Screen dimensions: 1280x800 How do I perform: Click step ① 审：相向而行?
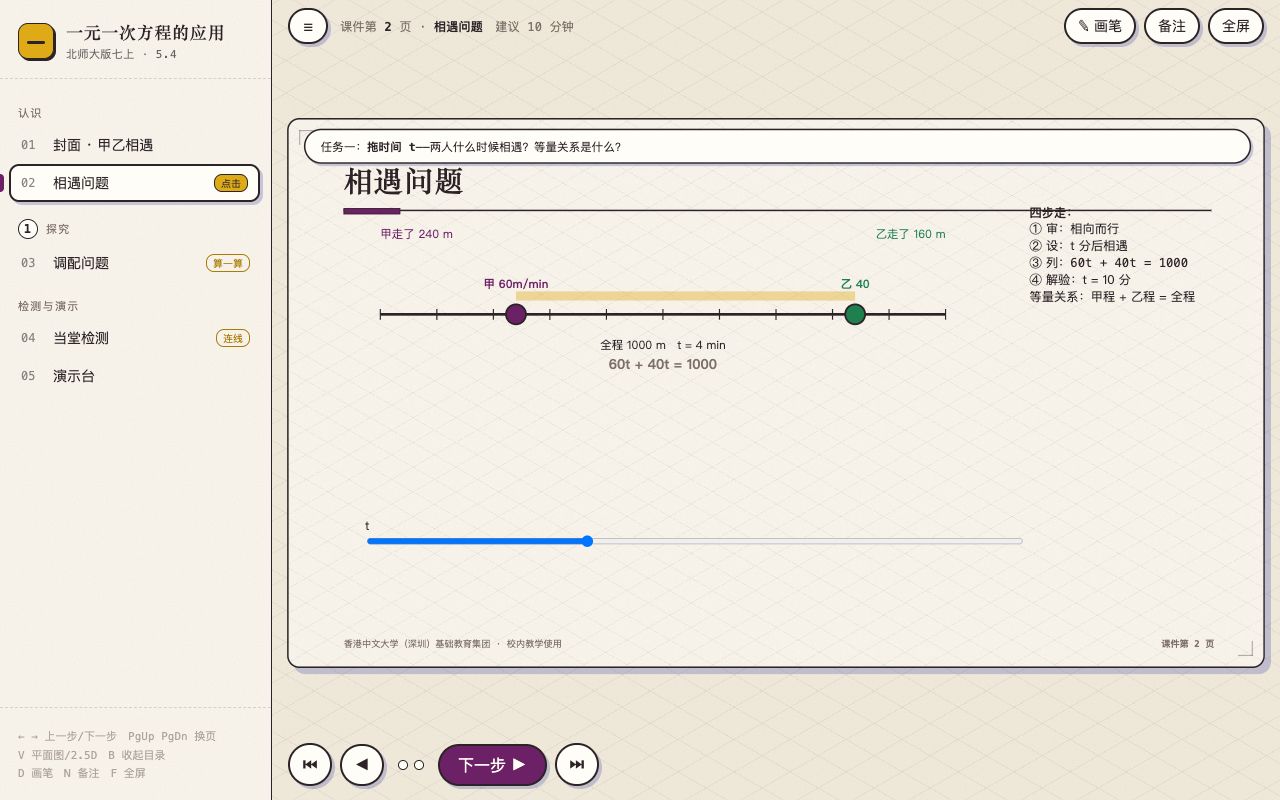(1074, 229)
